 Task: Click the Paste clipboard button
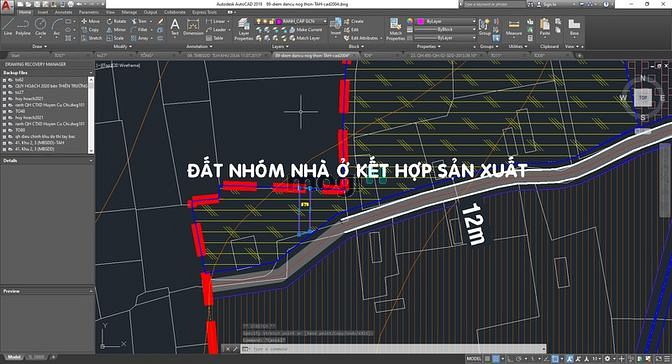[545, 27]
